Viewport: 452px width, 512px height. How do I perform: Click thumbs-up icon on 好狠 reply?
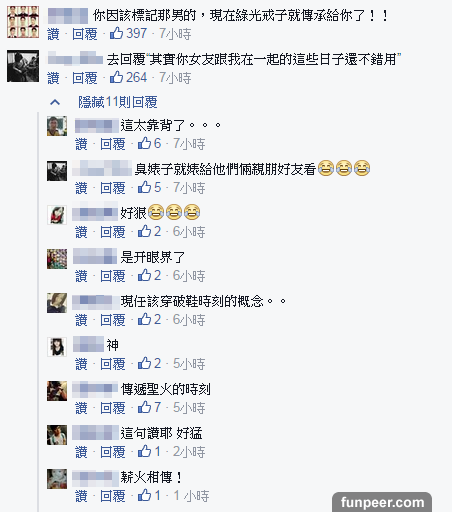coord(145,231)
